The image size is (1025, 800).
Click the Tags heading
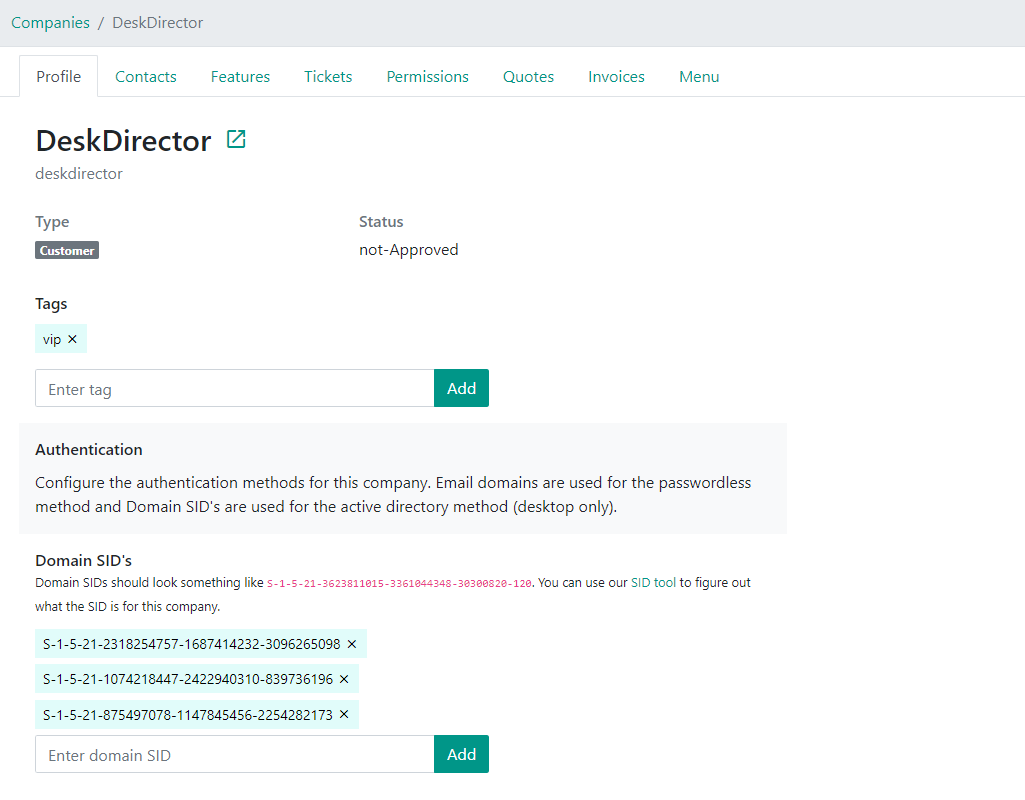[x=51, y=304]
